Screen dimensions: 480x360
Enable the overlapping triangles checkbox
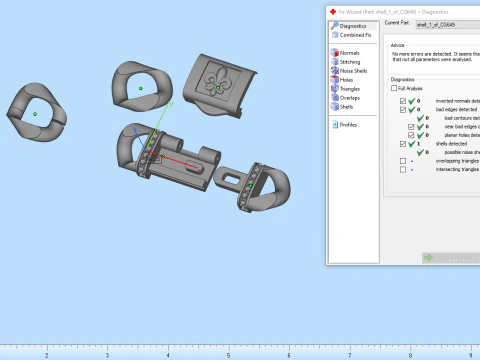pyautogui.click(x=403, y=161)
